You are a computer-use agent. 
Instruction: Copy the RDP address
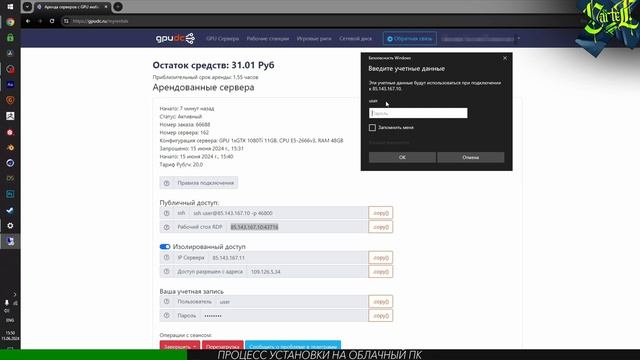pos(380,227)
